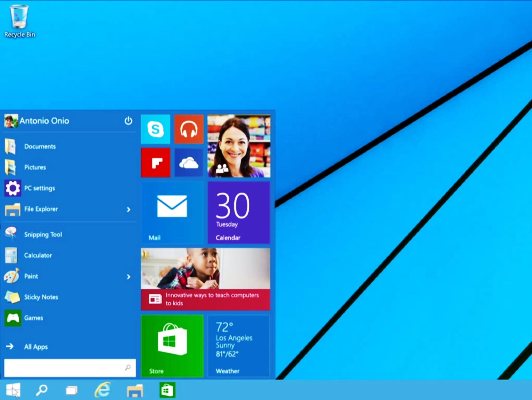Open the Calendar tile showing 30 Tuesday

click(239, 213)
